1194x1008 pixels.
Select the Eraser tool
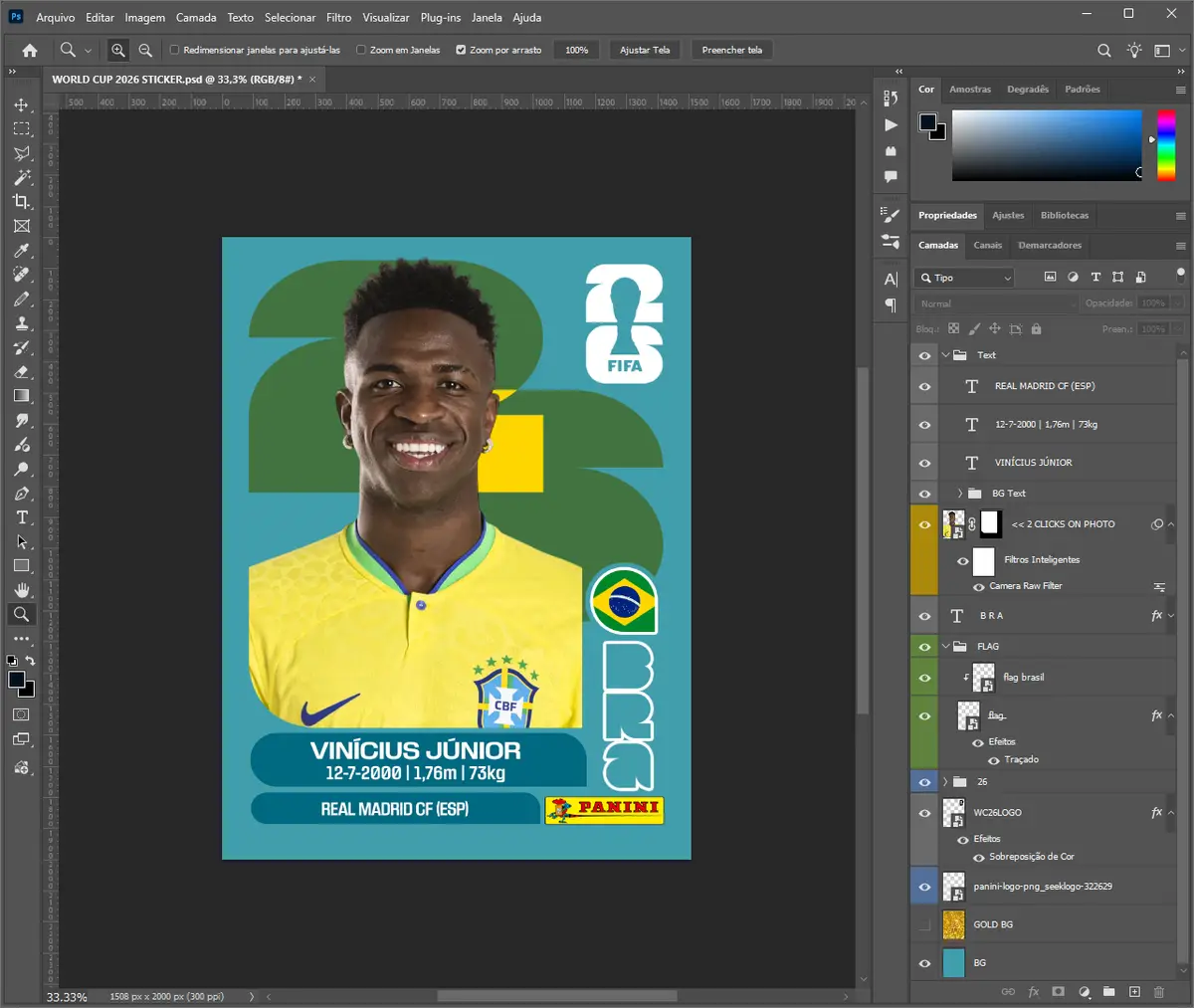tap(21, 372)
